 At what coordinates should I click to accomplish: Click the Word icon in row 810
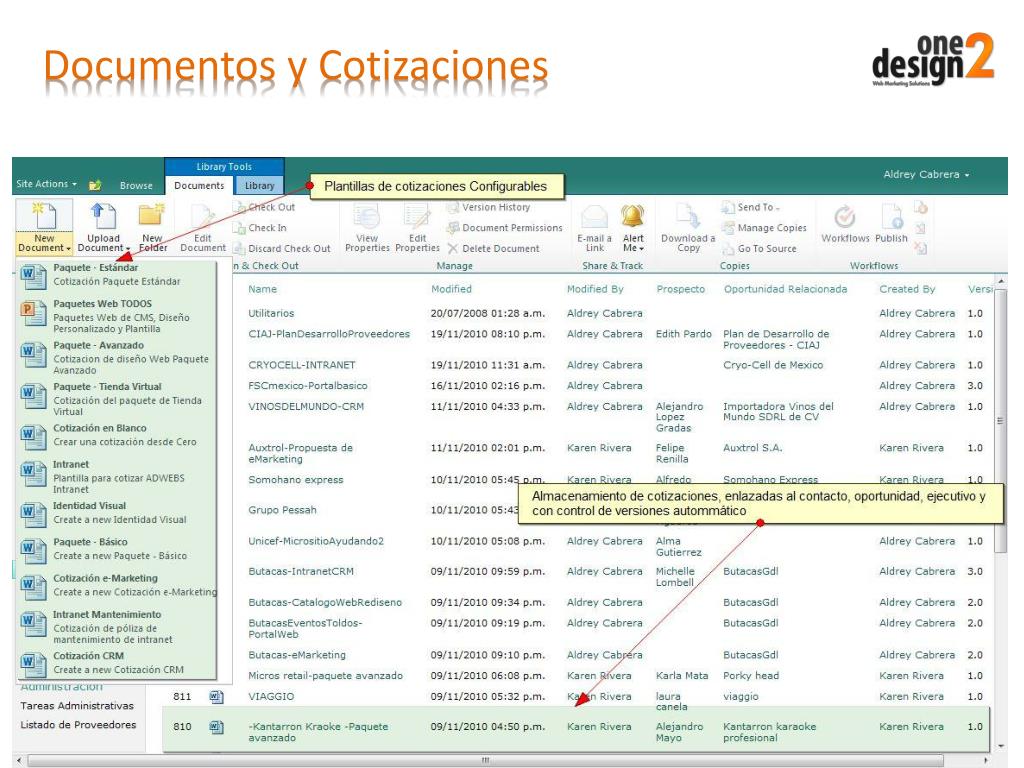click(217, 727)
